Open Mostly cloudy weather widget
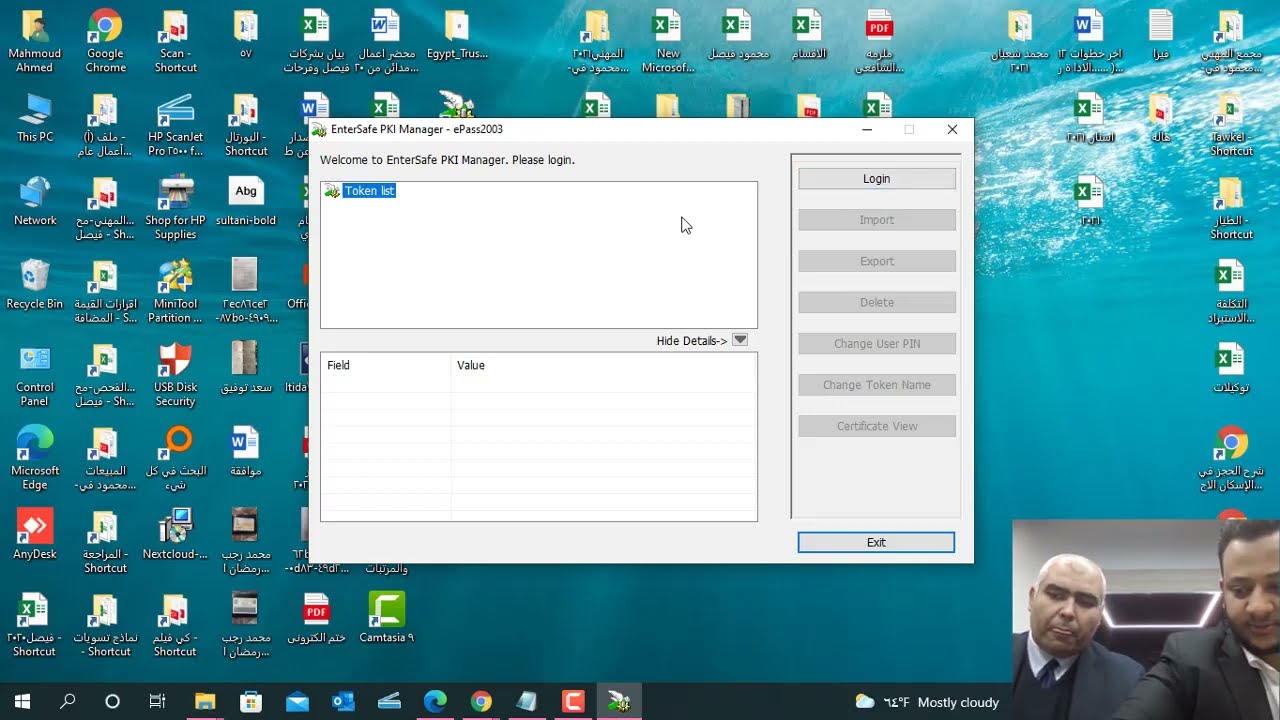This screenshot has width=1280, height=720. tap(927, 702)
